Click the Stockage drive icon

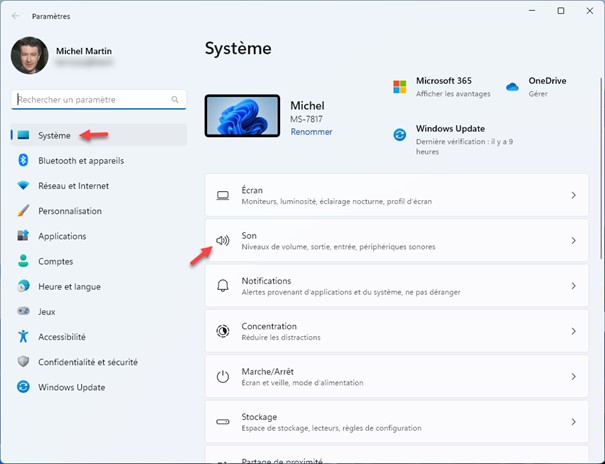[223, 421]
